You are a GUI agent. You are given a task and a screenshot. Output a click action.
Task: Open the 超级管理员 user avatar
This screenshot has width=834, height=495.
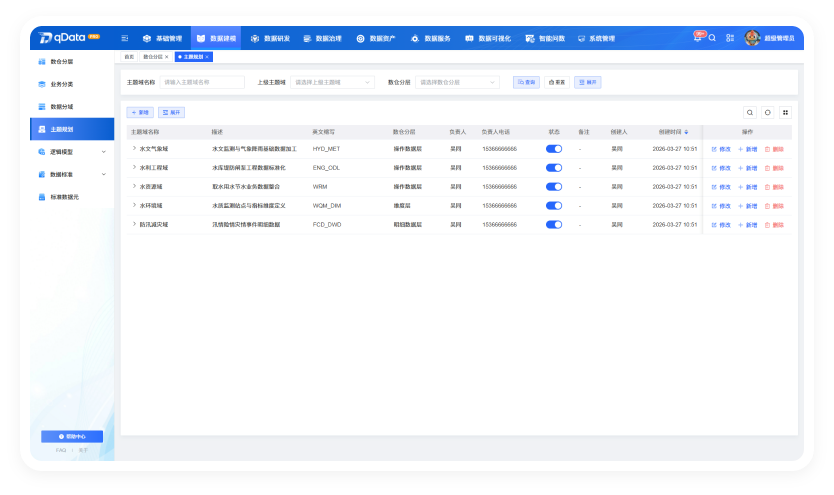tap(752, 38)
